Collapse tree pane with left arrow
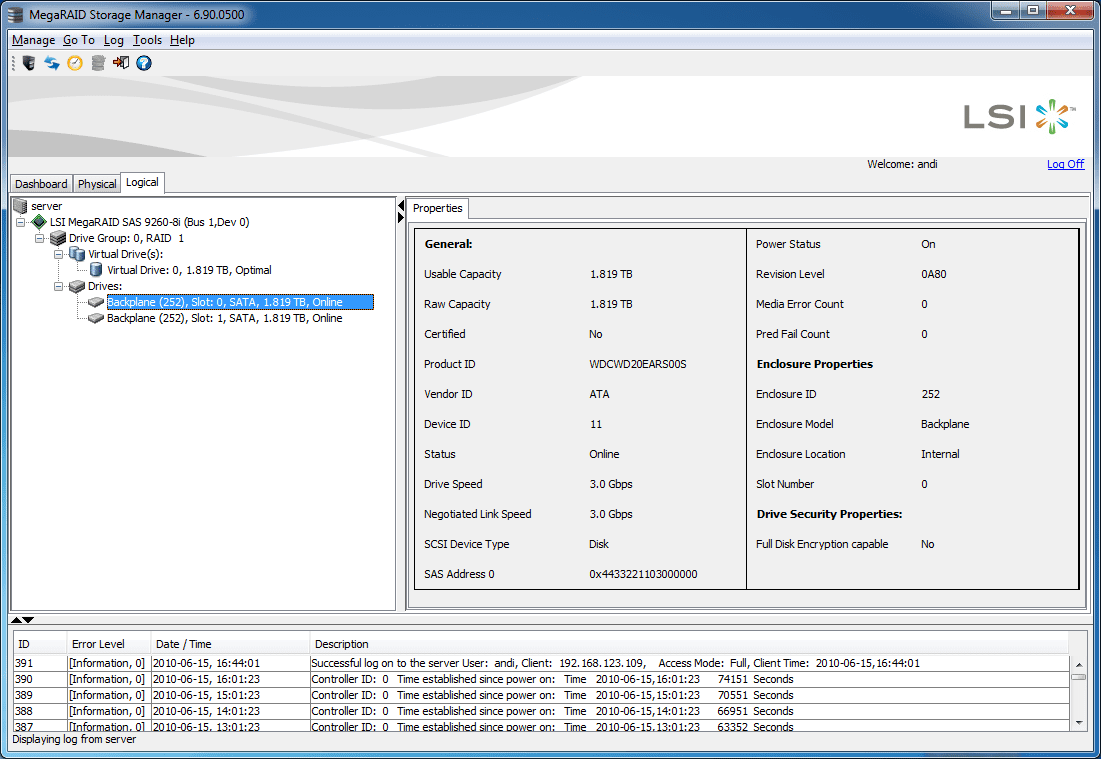 click(401, 206)
